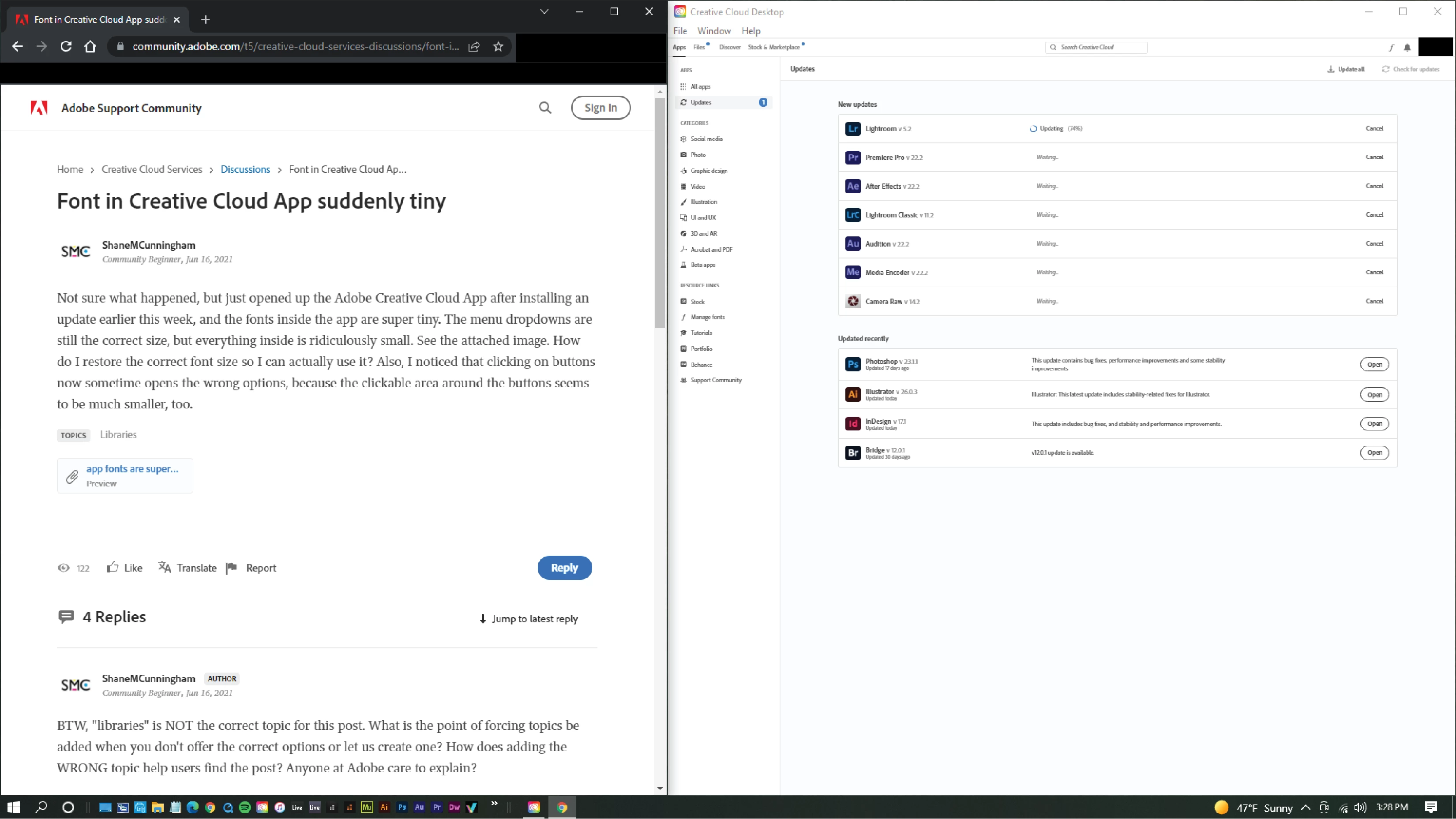Click the fonts icon in Creative Cloud header
The height and width of the screenshot is (819, 1456).
1391,48
